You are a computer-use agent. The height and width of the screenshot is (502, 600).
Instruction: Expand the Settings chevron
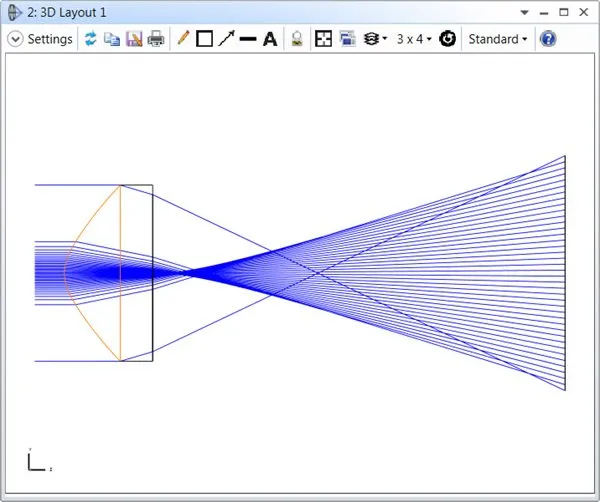[15, 39]
